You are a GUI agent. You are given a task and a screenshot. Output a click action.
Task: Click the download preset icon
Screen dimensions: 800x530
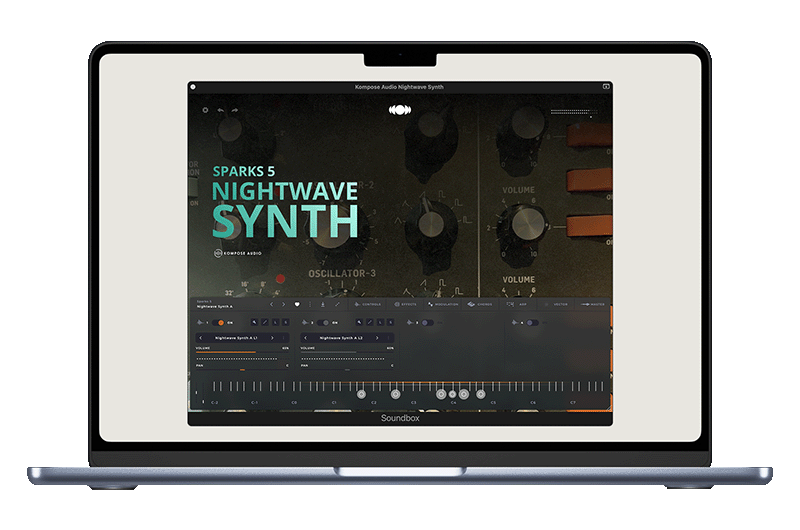(322, 304)
